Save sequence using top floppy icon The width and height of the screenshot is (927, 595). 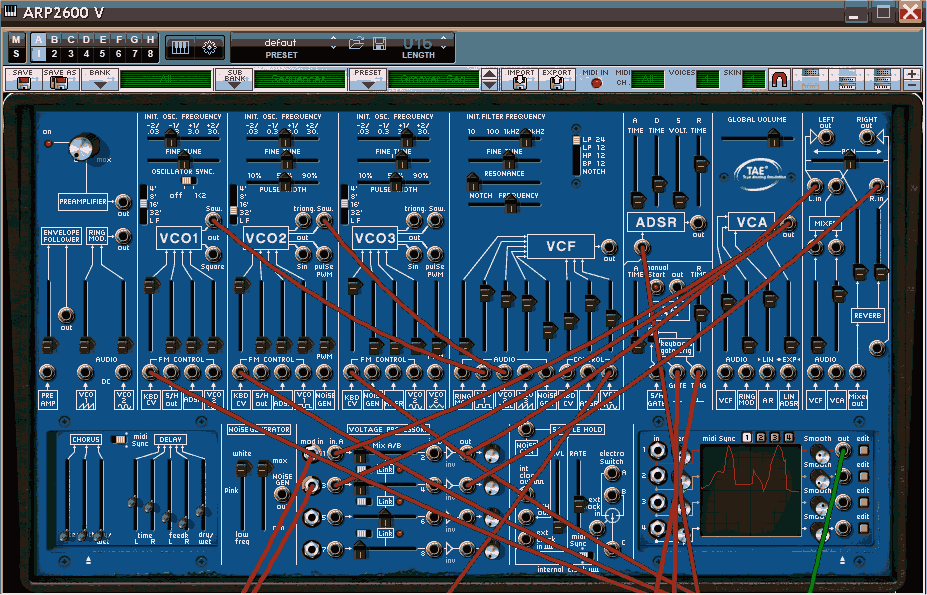(x=380, y=43)
